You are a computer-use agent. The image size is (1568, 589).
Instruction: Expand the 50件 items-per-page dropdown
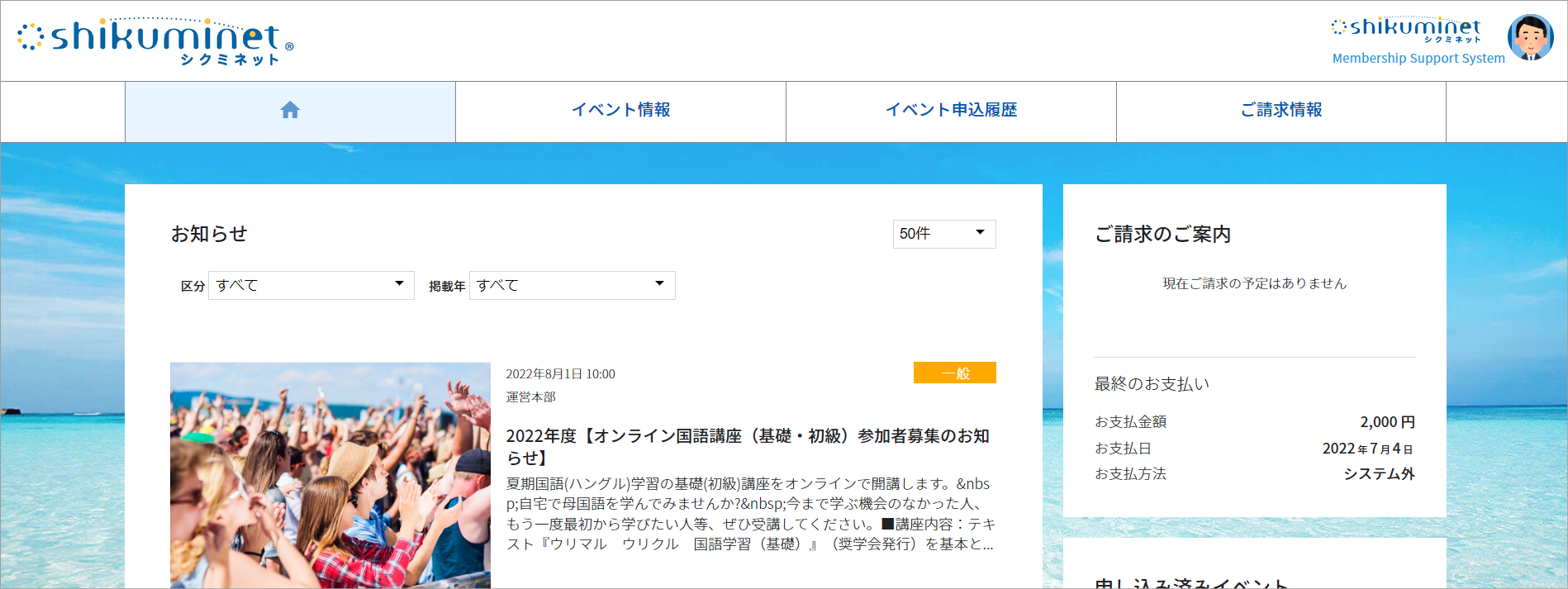point(943,234)
